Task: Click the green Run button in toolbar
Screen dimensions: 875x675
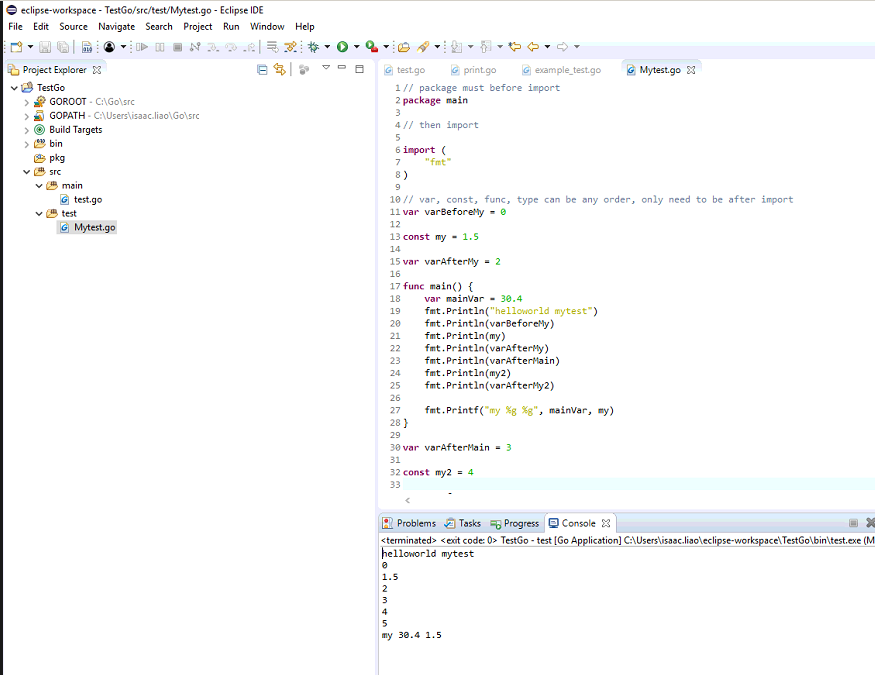Action: [342, 47]
